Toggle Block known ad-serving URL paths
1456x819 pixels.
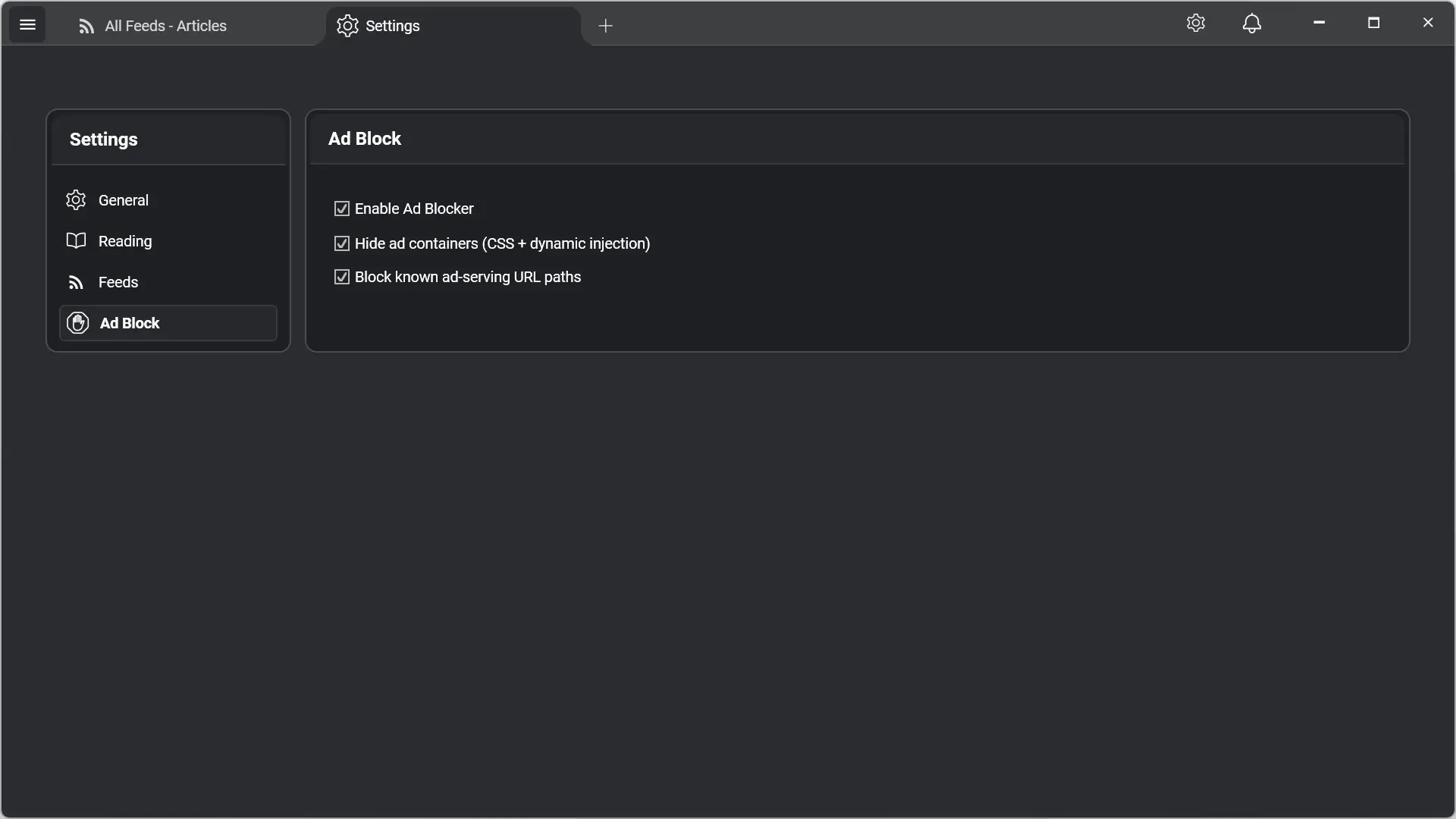342,277
